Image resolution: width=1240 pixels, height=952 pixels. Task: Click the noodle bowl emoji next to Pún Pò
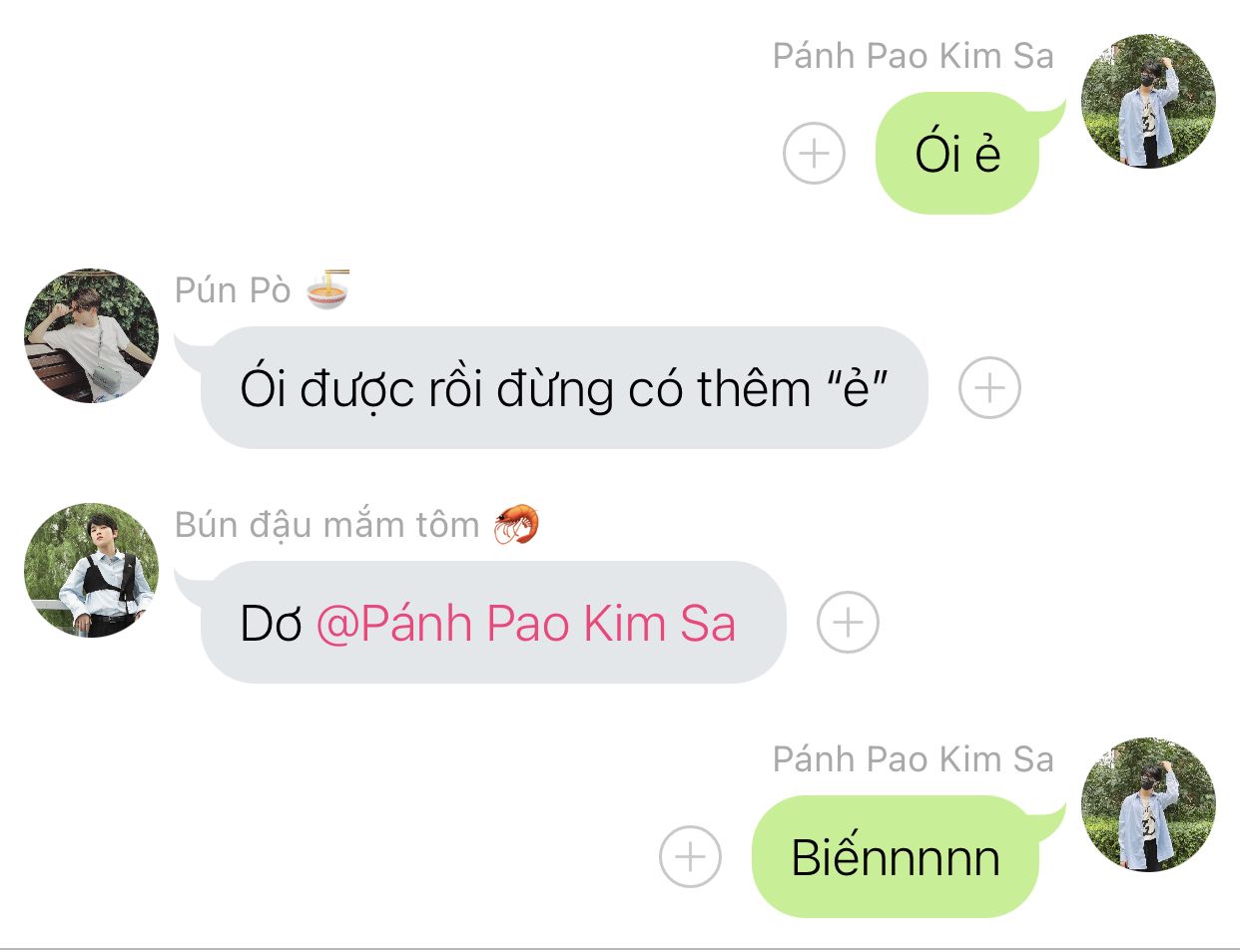tap(327, 289)
